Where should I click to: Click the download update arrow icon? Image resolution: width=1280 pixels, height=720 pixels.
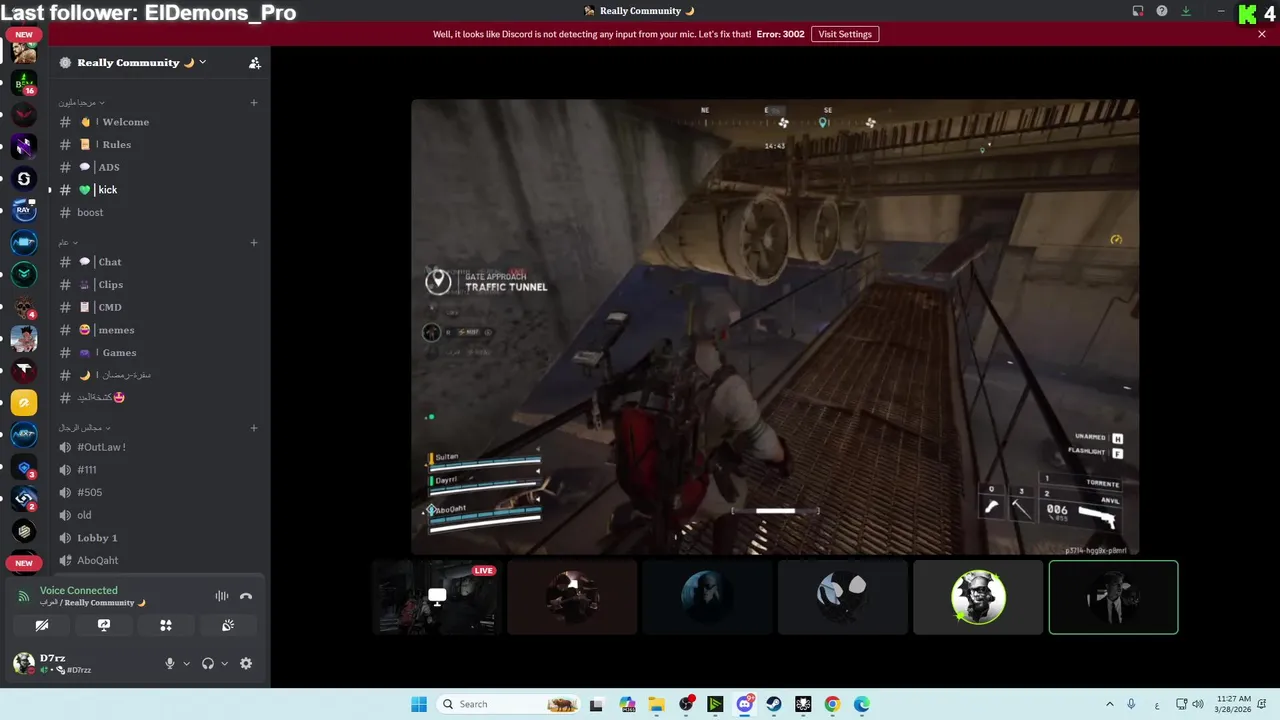pos(1186,11)
